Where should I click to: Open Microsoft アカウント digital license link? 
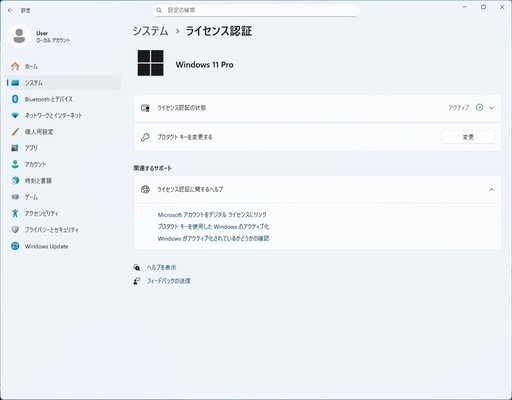tap(212, 215)
